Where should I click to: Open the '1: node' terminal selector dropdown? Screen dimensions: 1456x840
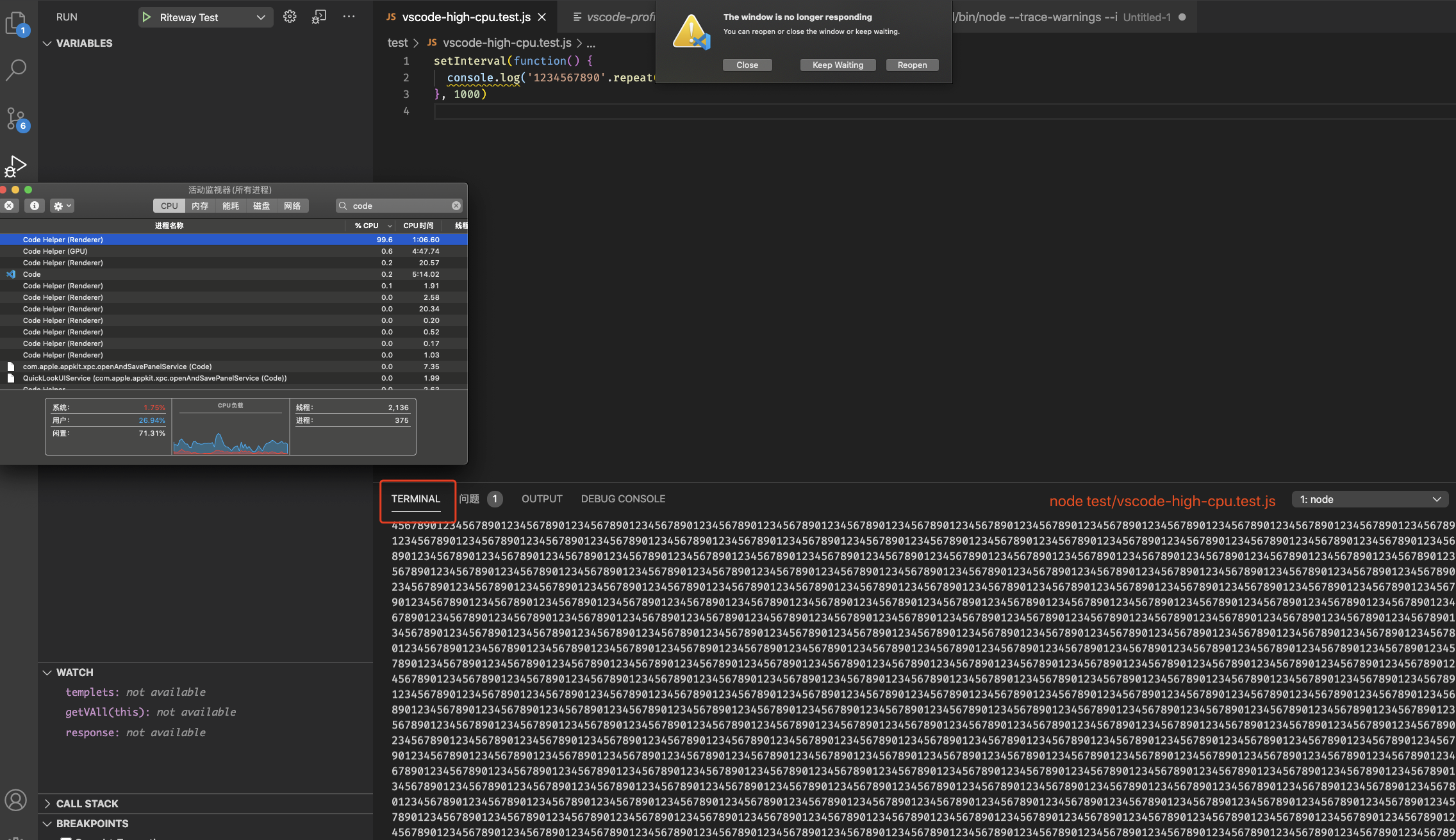1370,498
